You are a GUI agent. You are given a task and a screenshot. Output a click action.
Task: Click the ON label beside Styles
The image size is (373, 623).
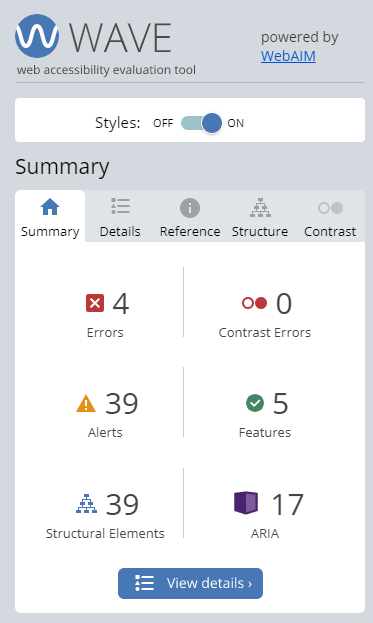click(236, 123)
